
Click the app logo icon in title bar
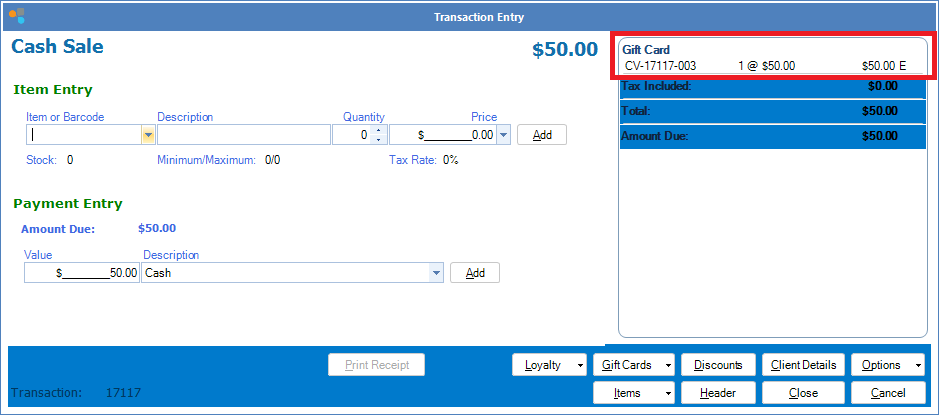pyautogui.click(x=17, y=16)
